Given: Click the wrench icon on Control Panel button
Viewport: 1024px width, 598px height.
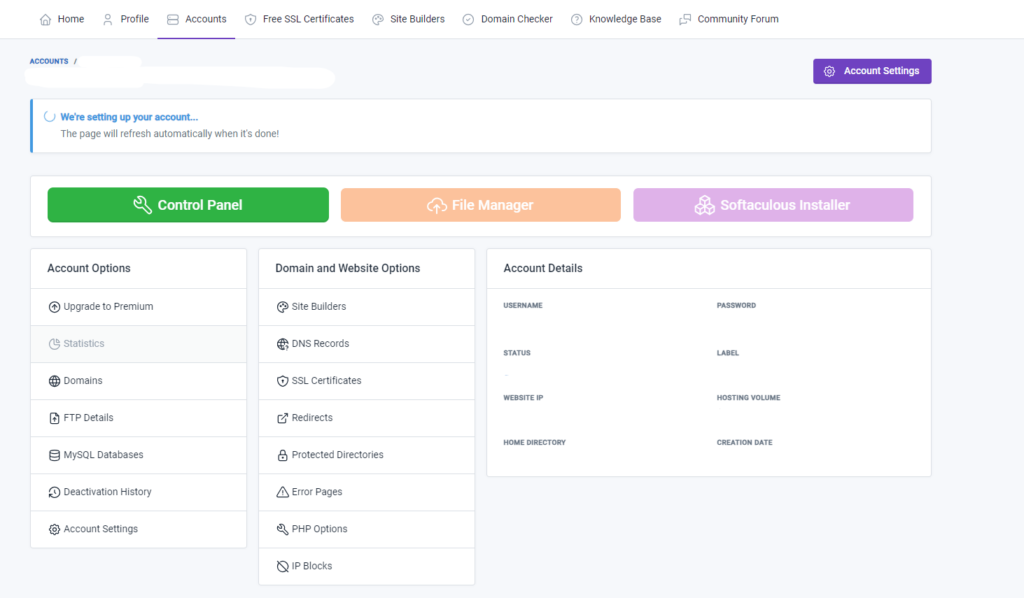Looking at the screenshot, I should click(x=142, y=205).
